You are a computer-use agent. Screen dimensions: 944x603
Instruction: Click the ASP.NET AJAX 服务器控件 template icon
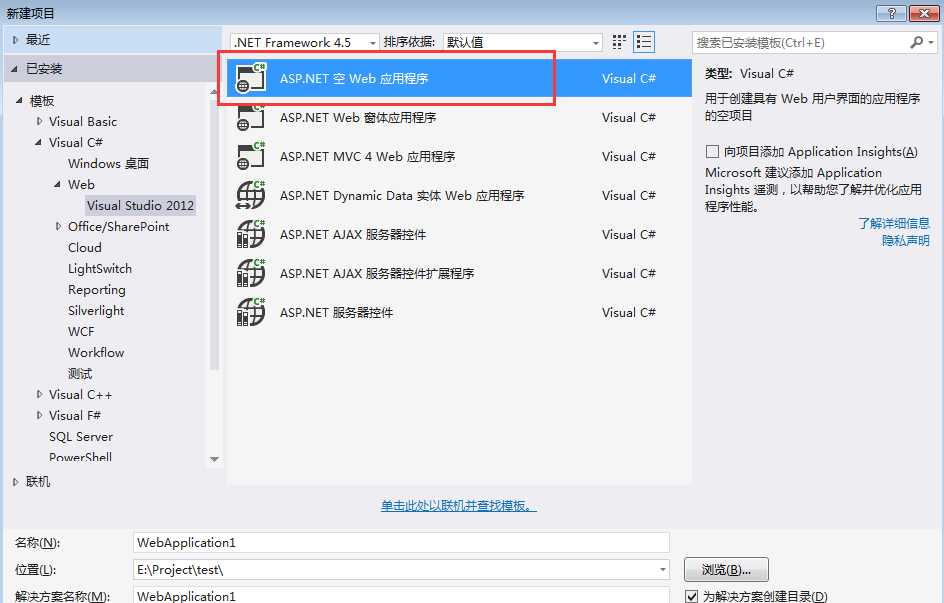[250, 234]
